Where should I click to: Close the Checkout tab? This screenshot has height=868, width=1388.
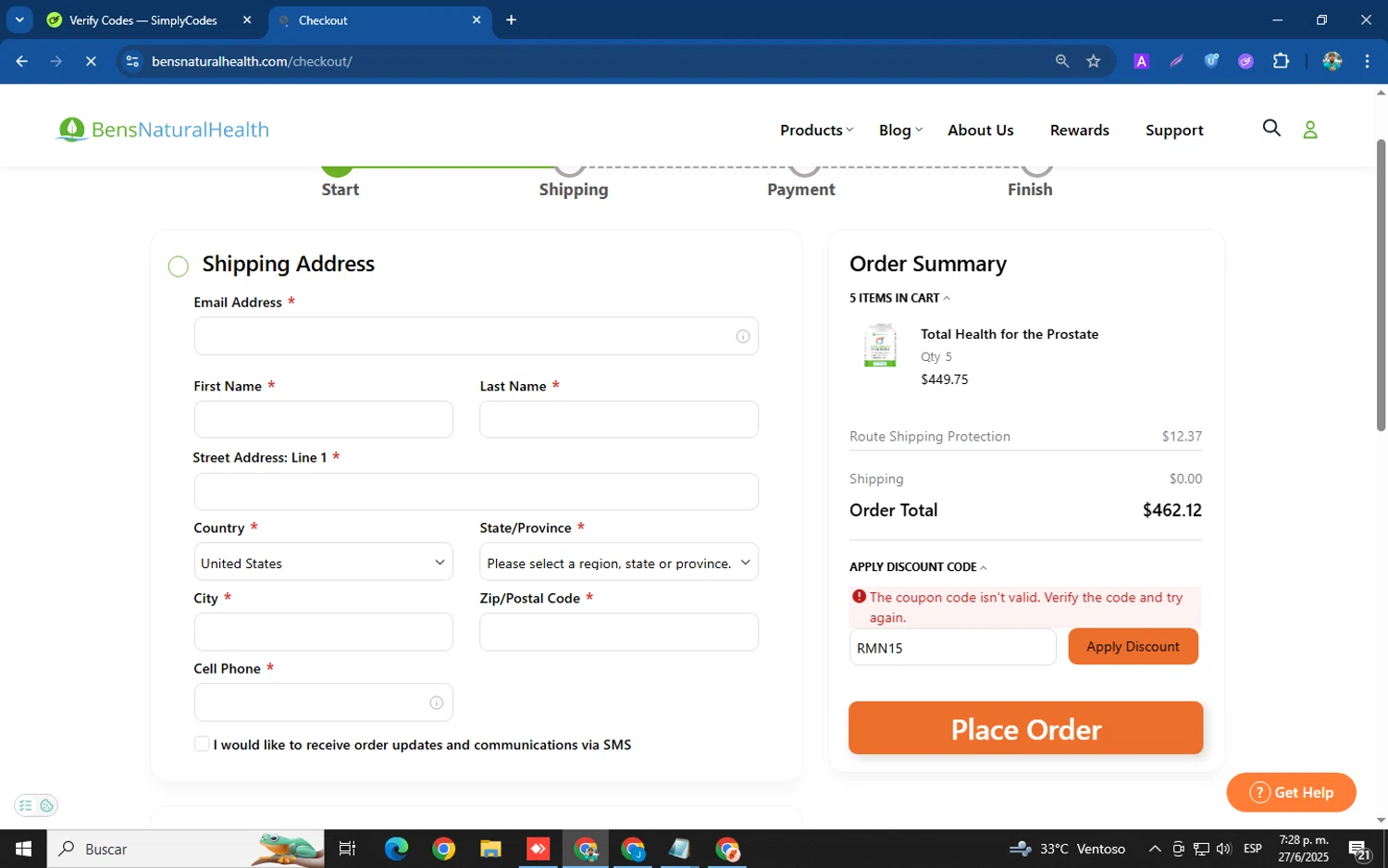[477, 20]
